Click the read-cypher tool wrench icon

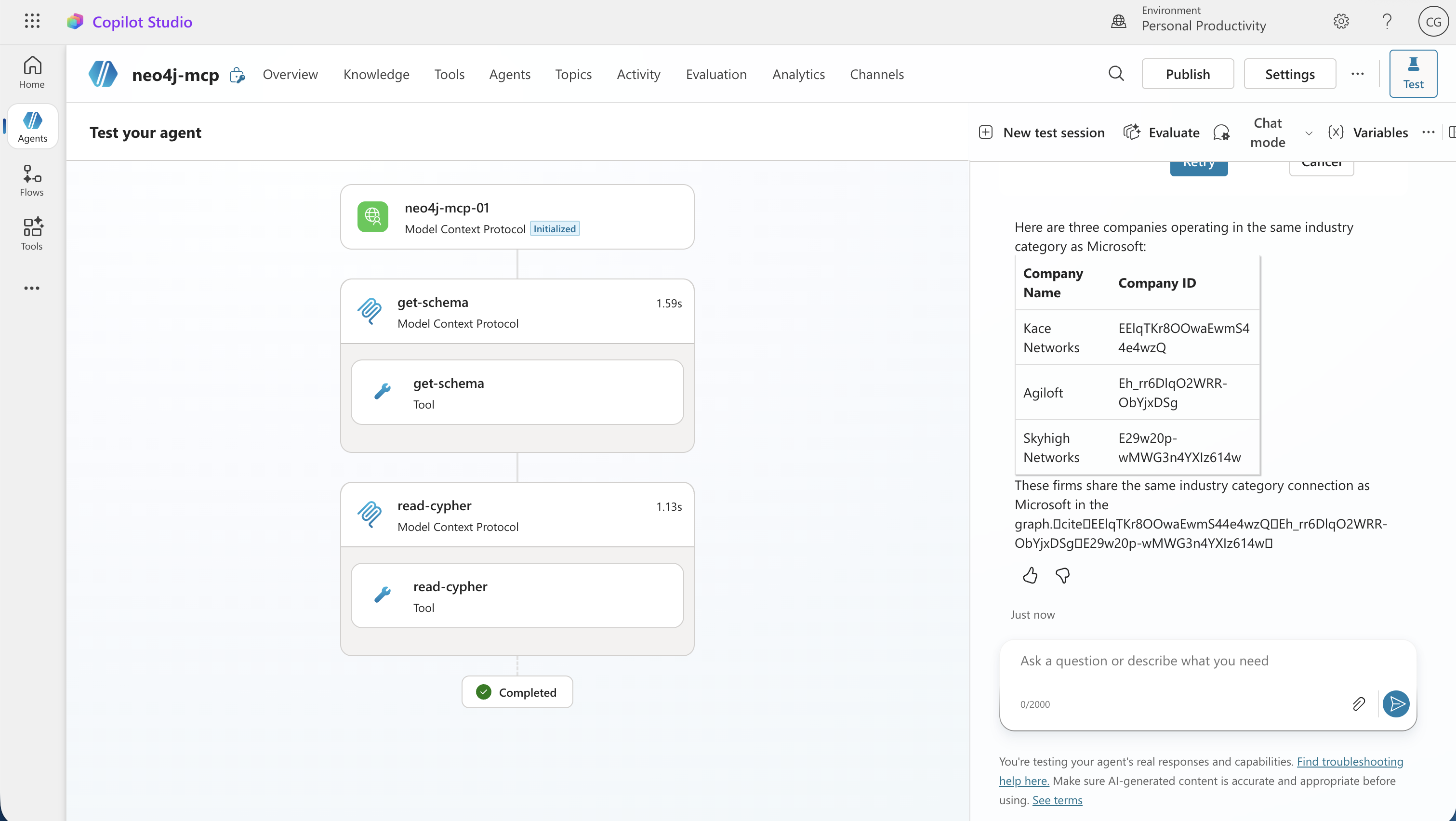click(x=383, y=595)
